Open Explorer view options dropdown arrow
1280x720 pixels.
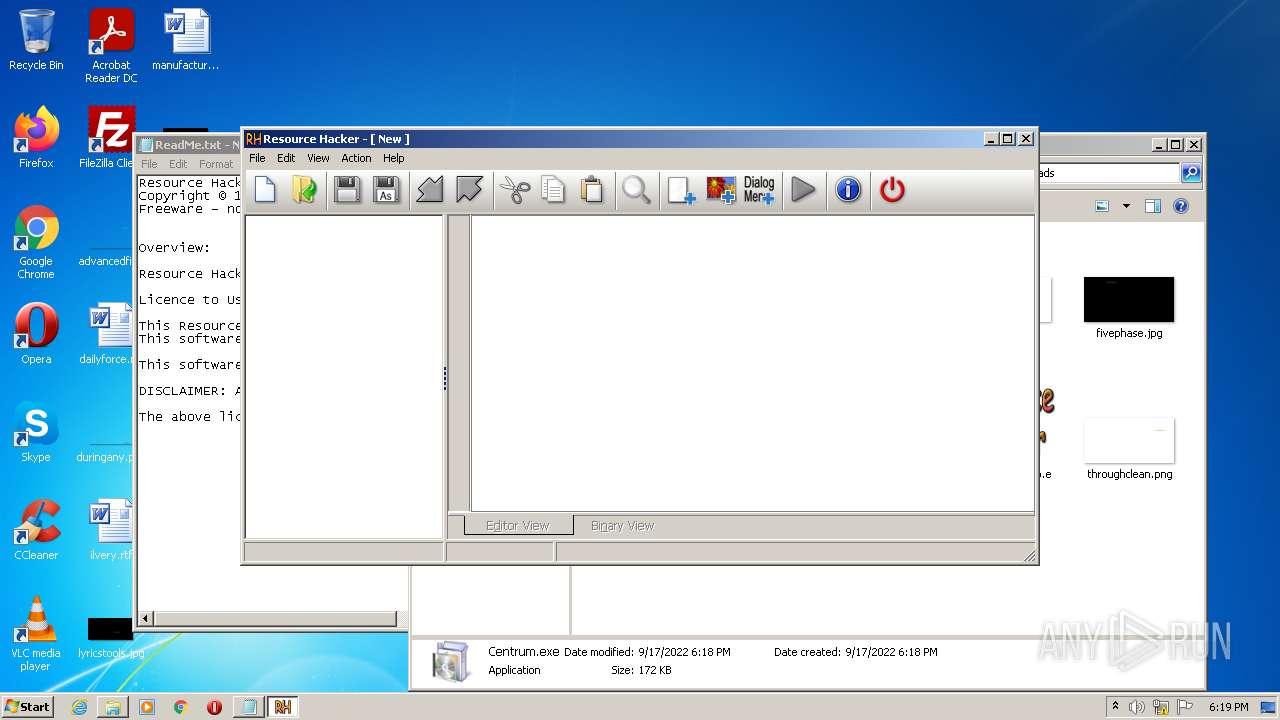pyautogui.click(x=1126, y=206)
